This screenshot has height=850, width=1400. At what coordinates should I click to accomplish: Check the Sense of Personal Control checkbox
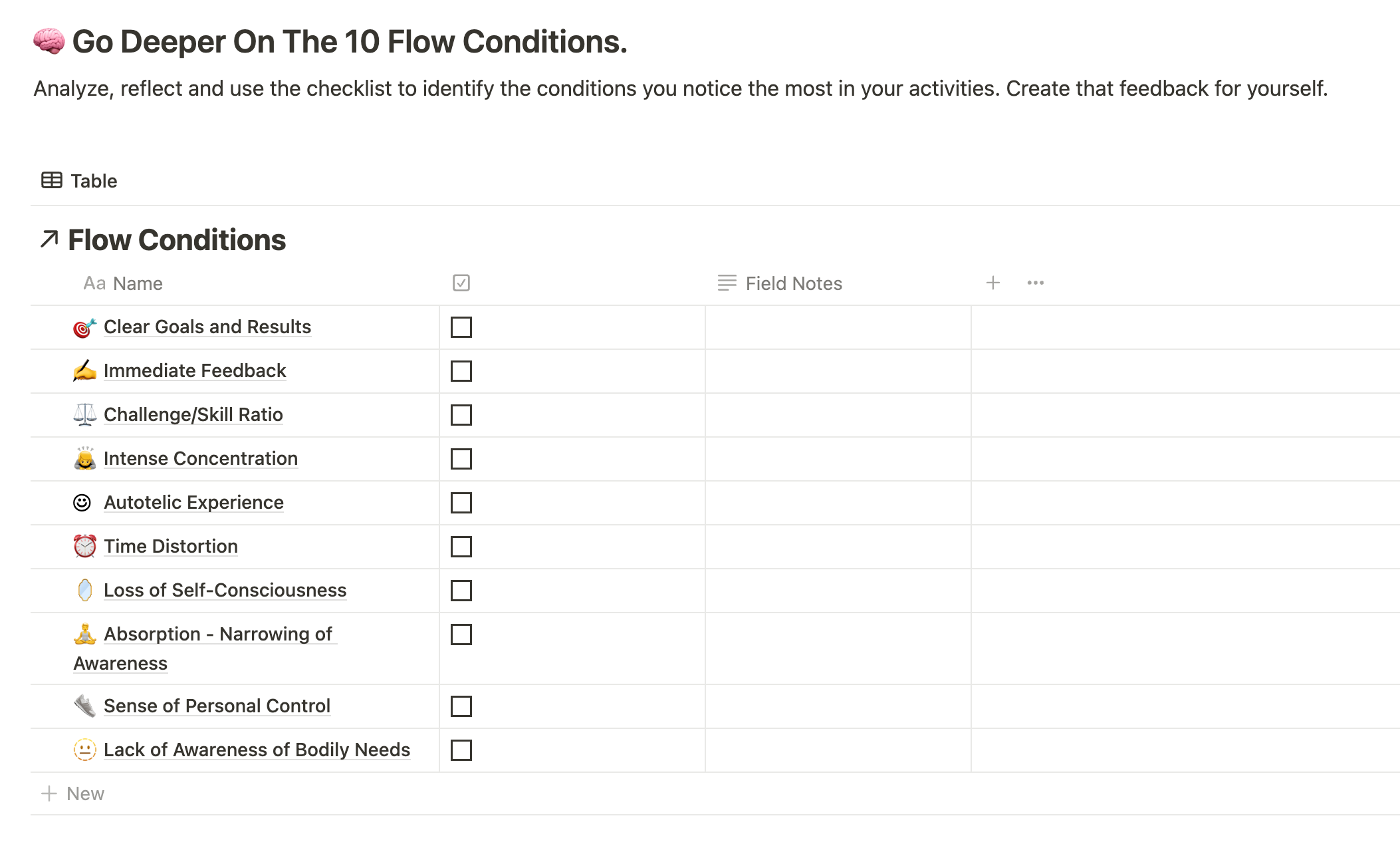(x=461, y=706)
